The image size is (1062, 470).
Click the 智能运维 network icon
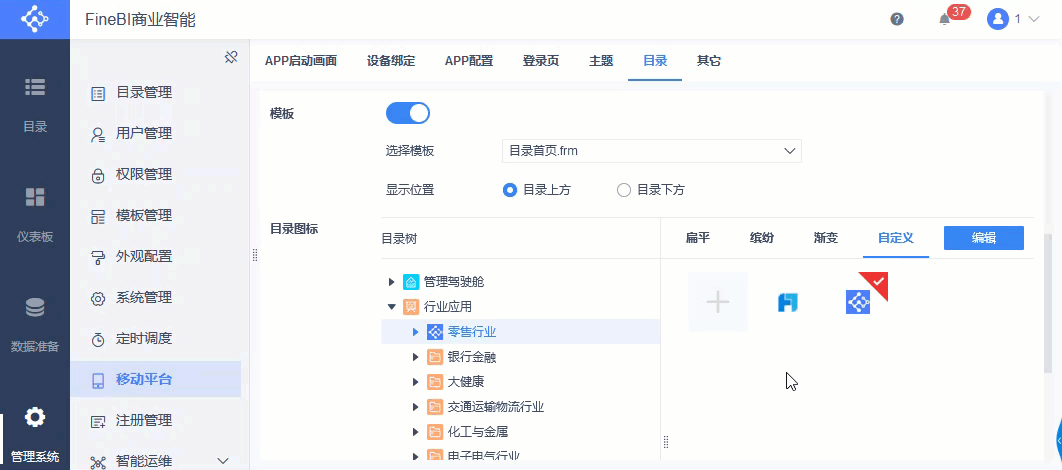tap(98, 463)
